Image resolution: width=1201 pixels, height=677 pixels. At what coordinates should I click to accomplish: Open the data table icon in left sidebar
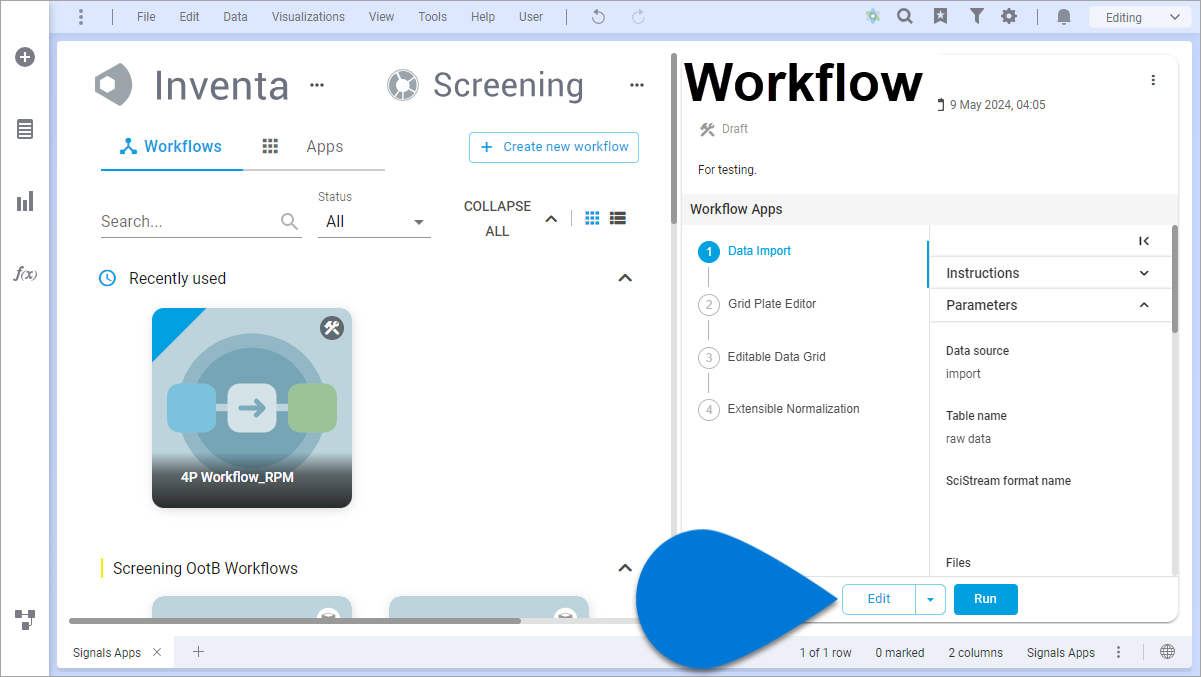25,129
